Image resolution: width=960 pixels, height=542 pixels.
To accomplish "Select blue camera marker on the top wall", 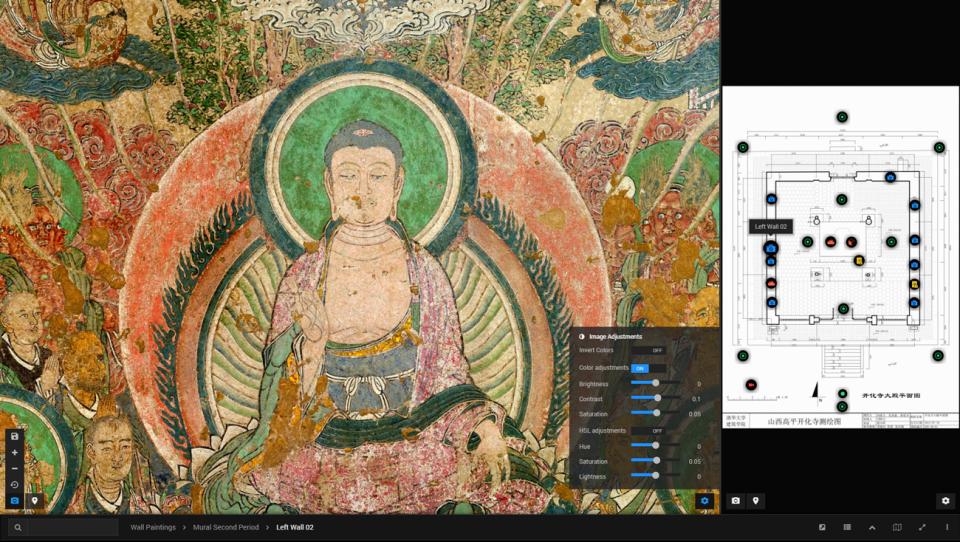I will [x=890, y=178].
